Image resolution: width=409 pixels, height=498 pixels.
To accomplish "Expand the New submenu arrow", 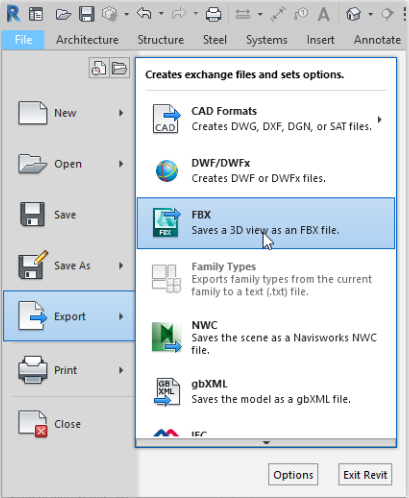I will tap(121, 113).
